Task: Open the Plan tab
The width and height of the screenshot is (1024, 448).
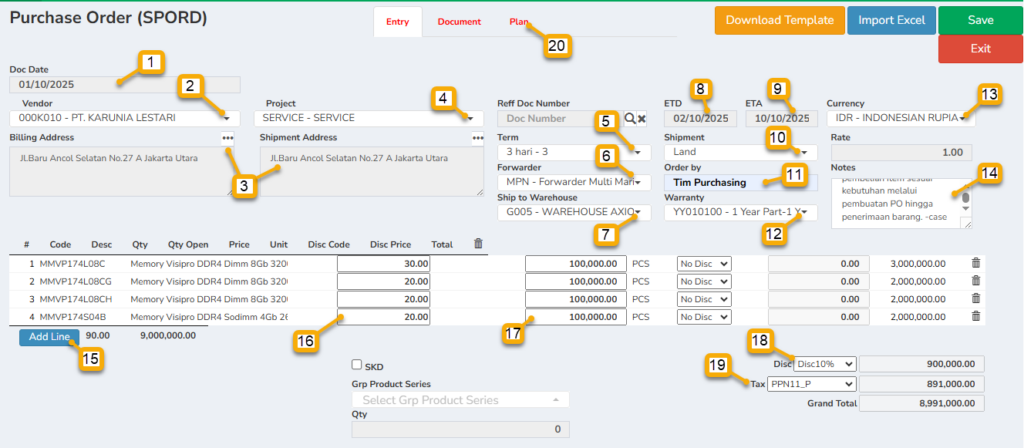Action: 519,22
